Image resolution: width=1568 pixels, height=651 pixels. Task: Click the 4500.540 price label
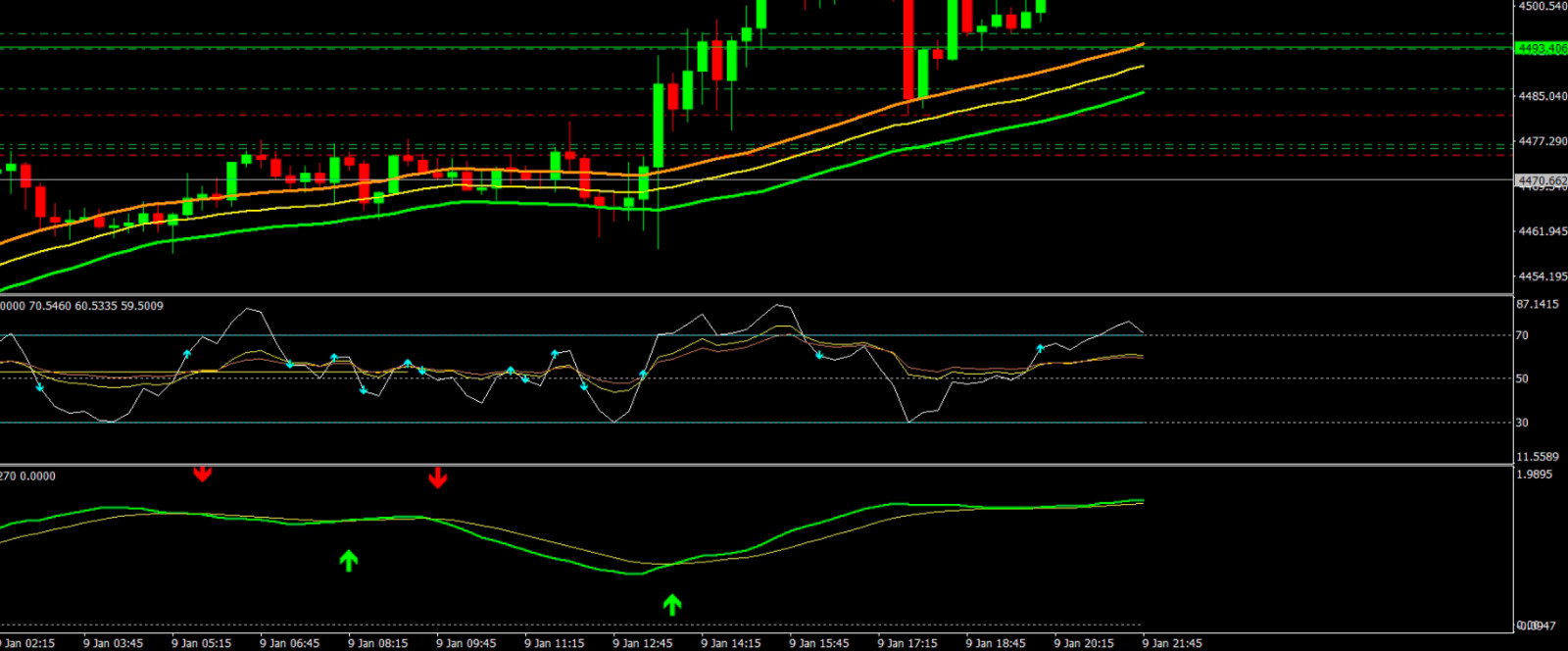(1543, 6)
